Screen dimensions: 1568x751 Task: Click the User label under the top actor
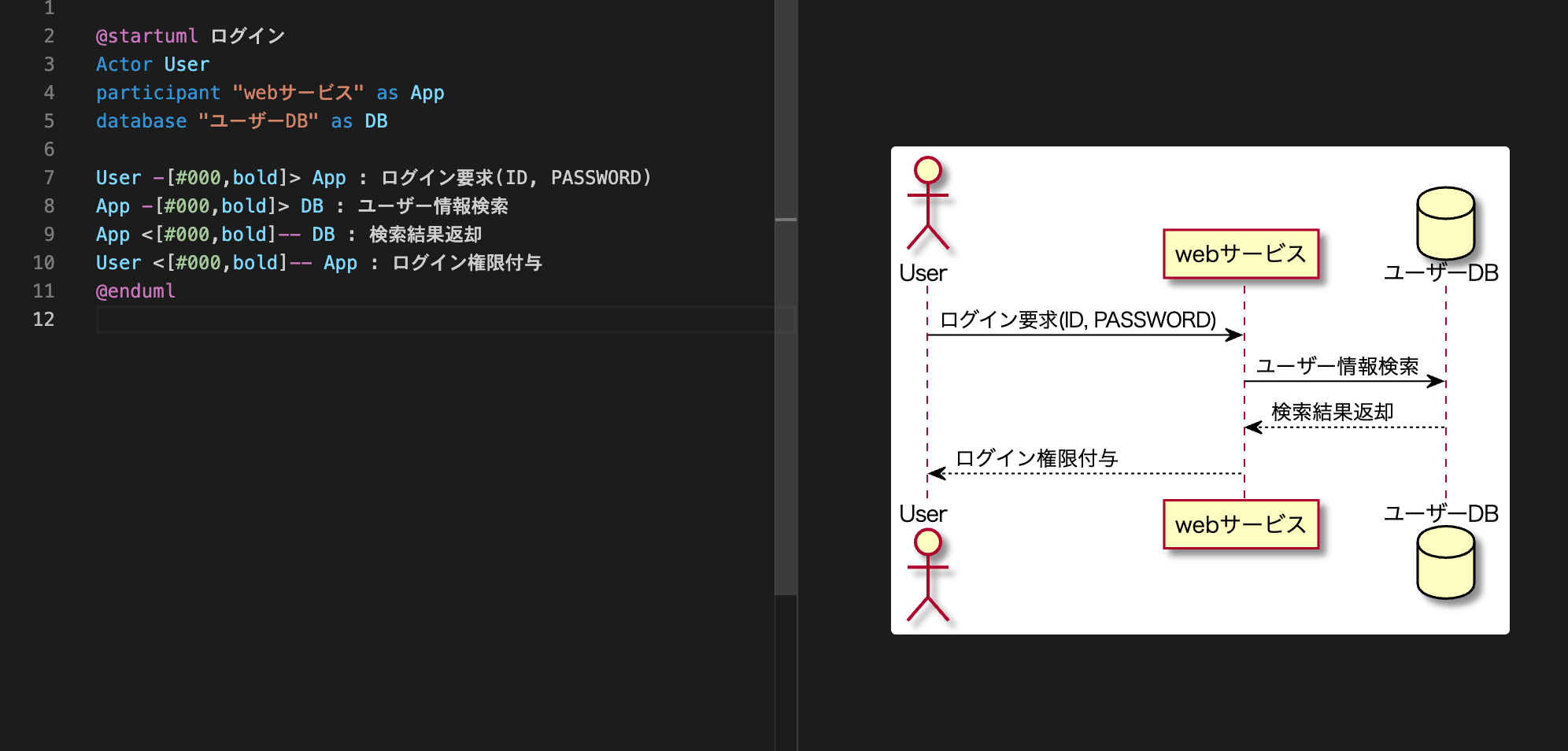pos(923,273)
